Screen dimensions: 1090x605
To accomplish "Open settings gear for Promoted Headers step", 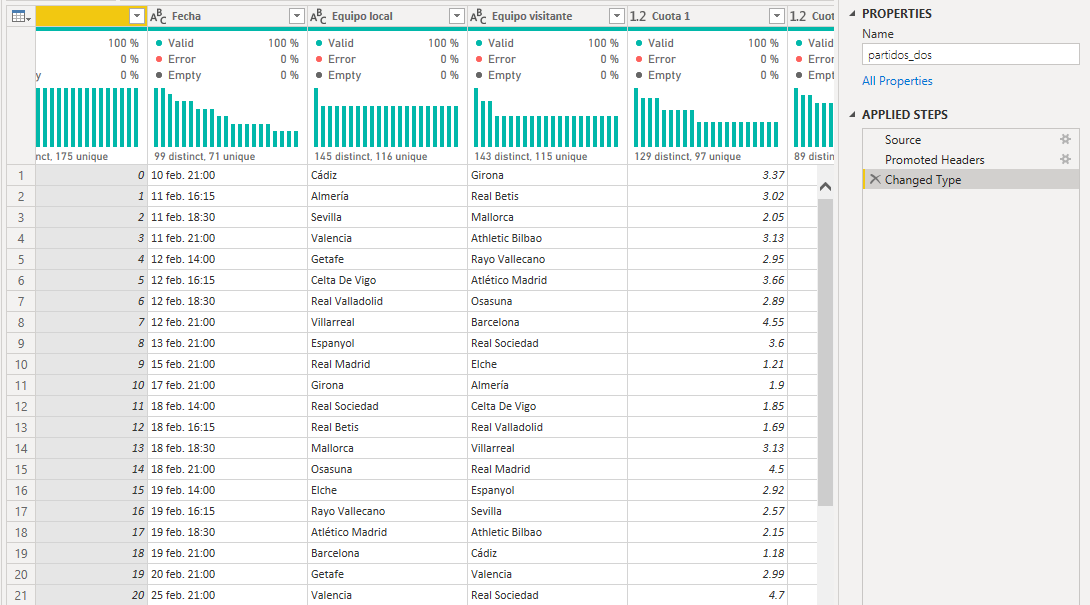I will (x=1065, y=158).
